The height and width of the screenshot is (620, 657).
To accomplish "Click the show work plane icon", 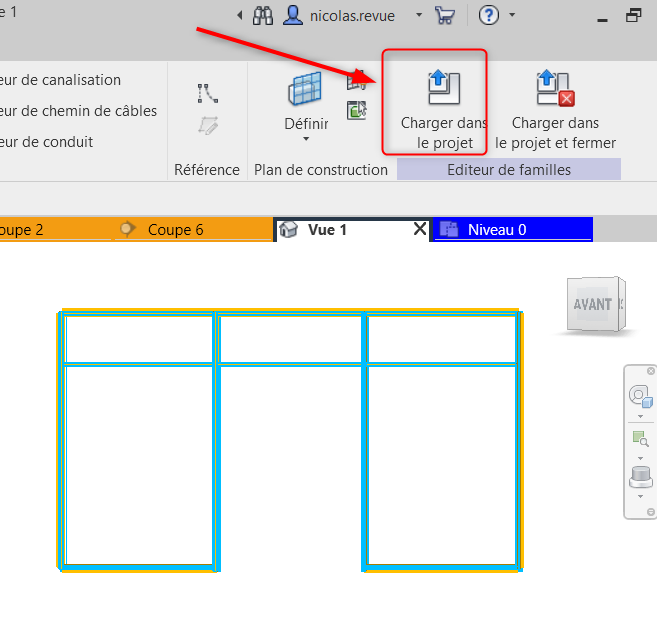I will [x=356, y=80].
